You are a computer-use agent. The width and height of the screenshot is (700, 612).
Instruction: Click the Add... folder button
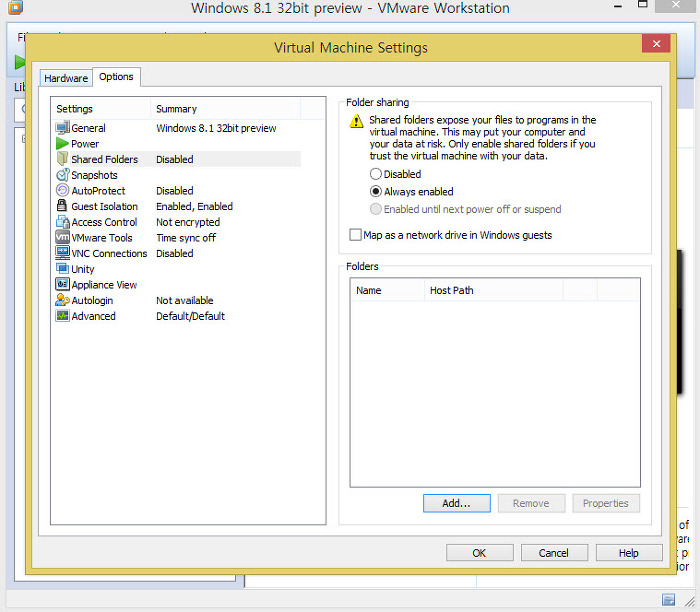click(x=456, y=503)
